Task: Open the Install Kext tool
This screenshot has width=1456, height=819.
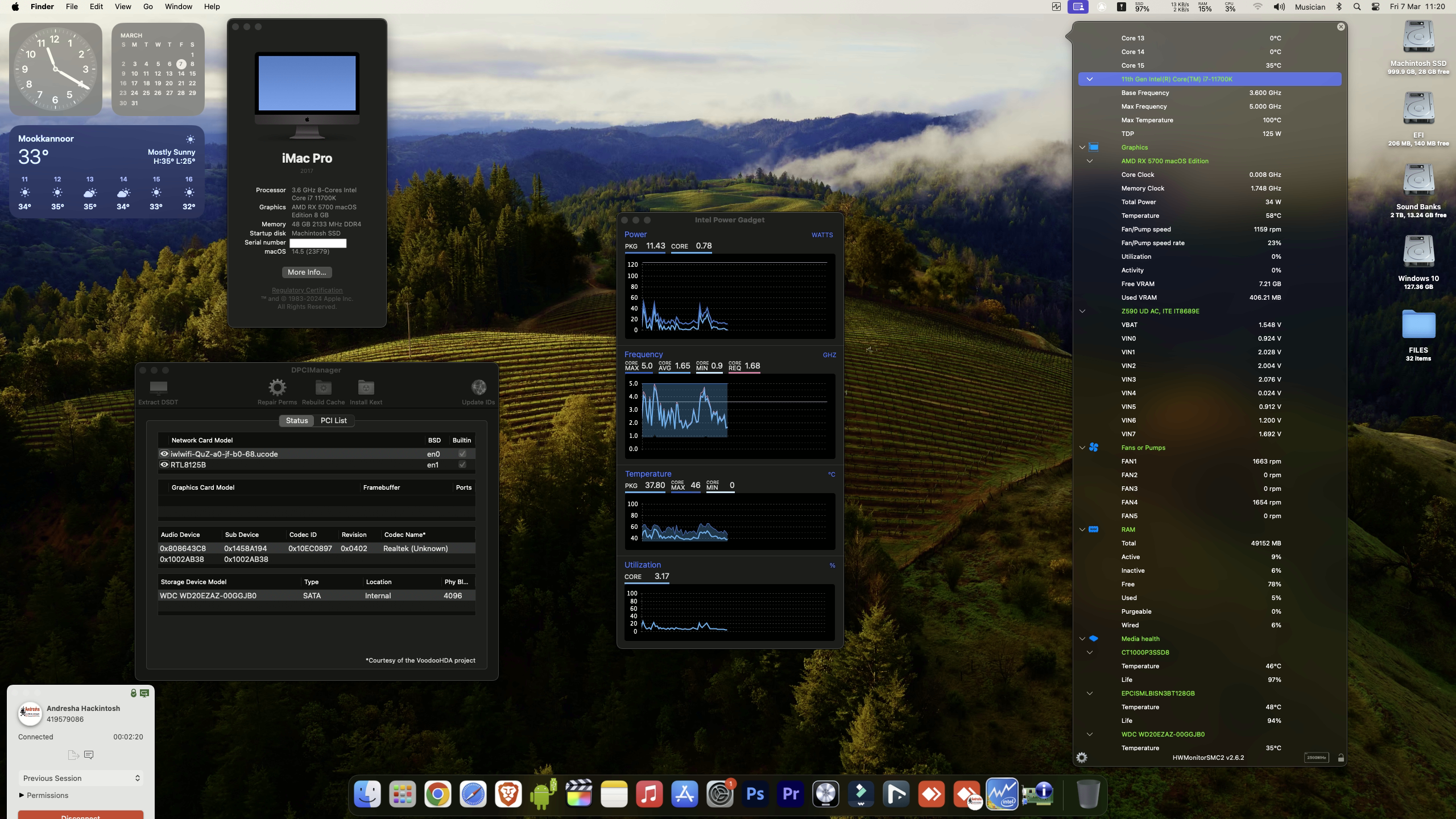Action: [365, 387]
